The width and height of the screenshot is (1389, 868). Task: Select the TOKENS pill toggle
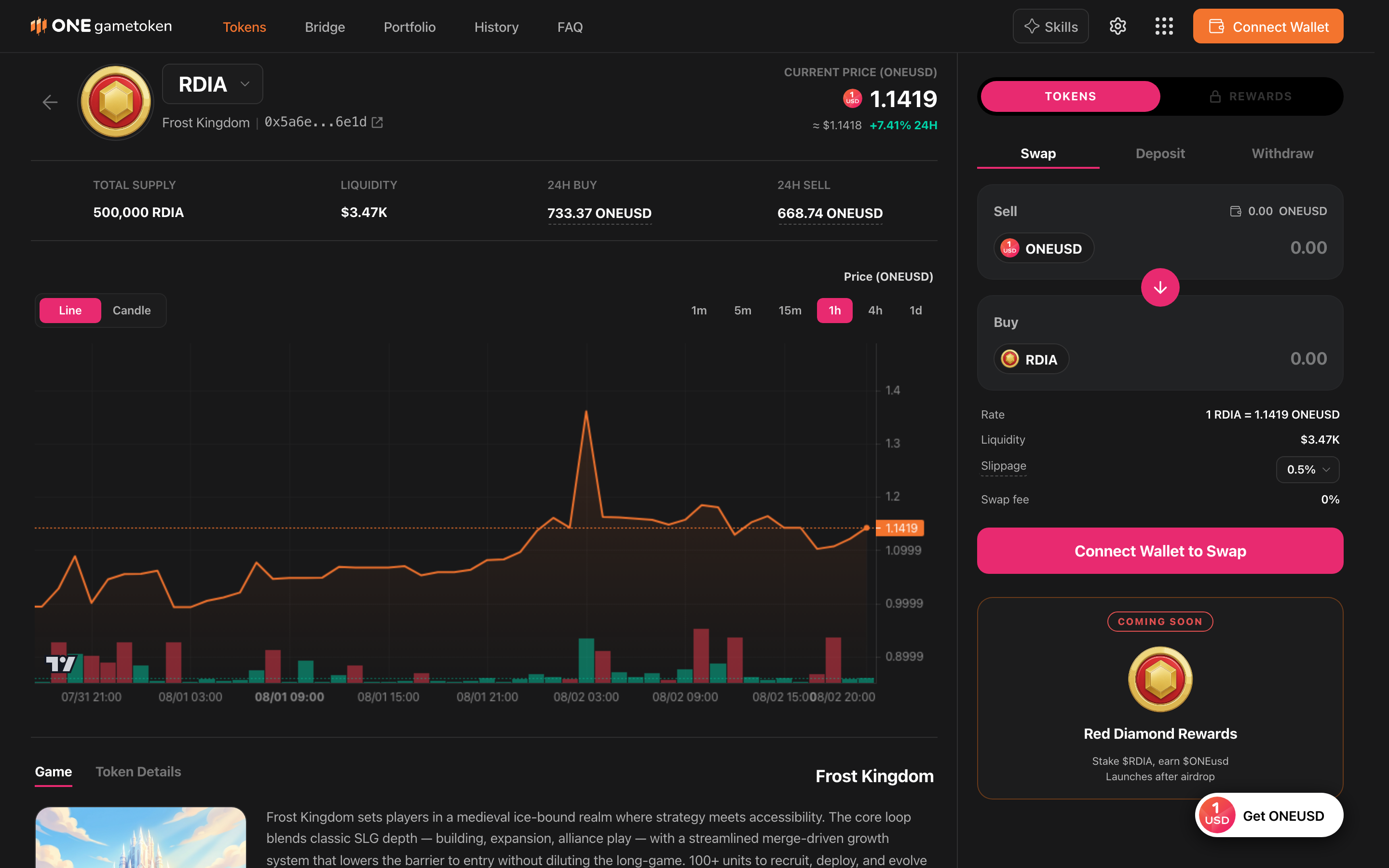1070,96
